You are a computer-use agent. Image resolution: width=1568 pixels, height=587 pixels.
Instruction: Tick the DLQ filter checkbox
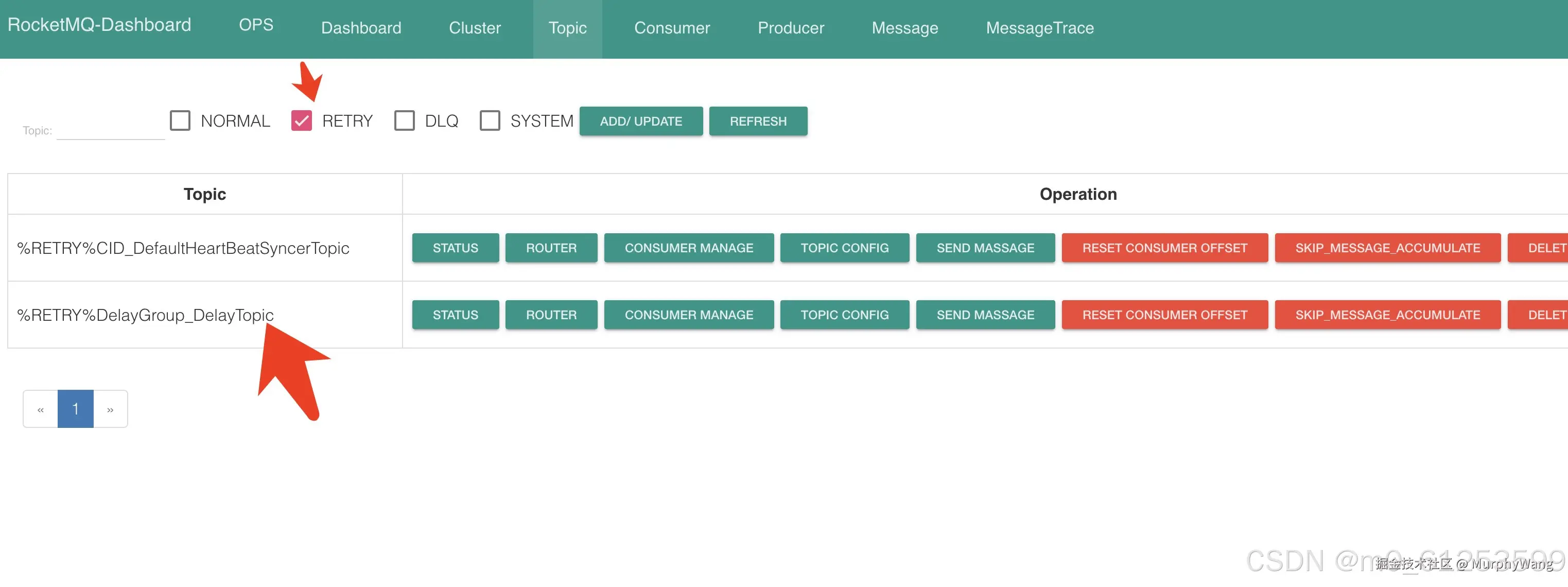pos(404,120)
